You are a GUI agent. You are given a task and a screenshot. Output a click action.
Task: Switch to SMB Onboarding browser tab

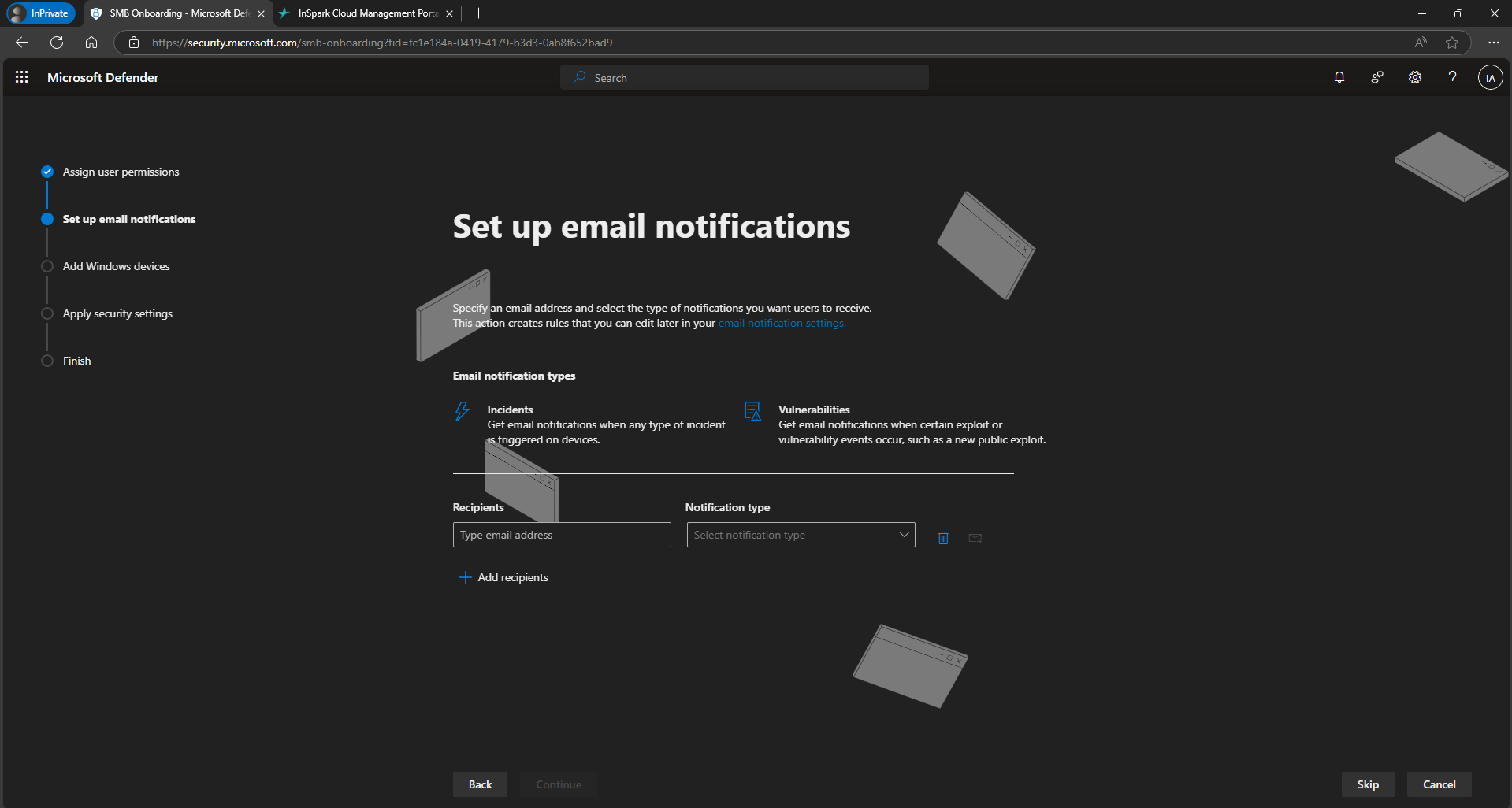178,13
